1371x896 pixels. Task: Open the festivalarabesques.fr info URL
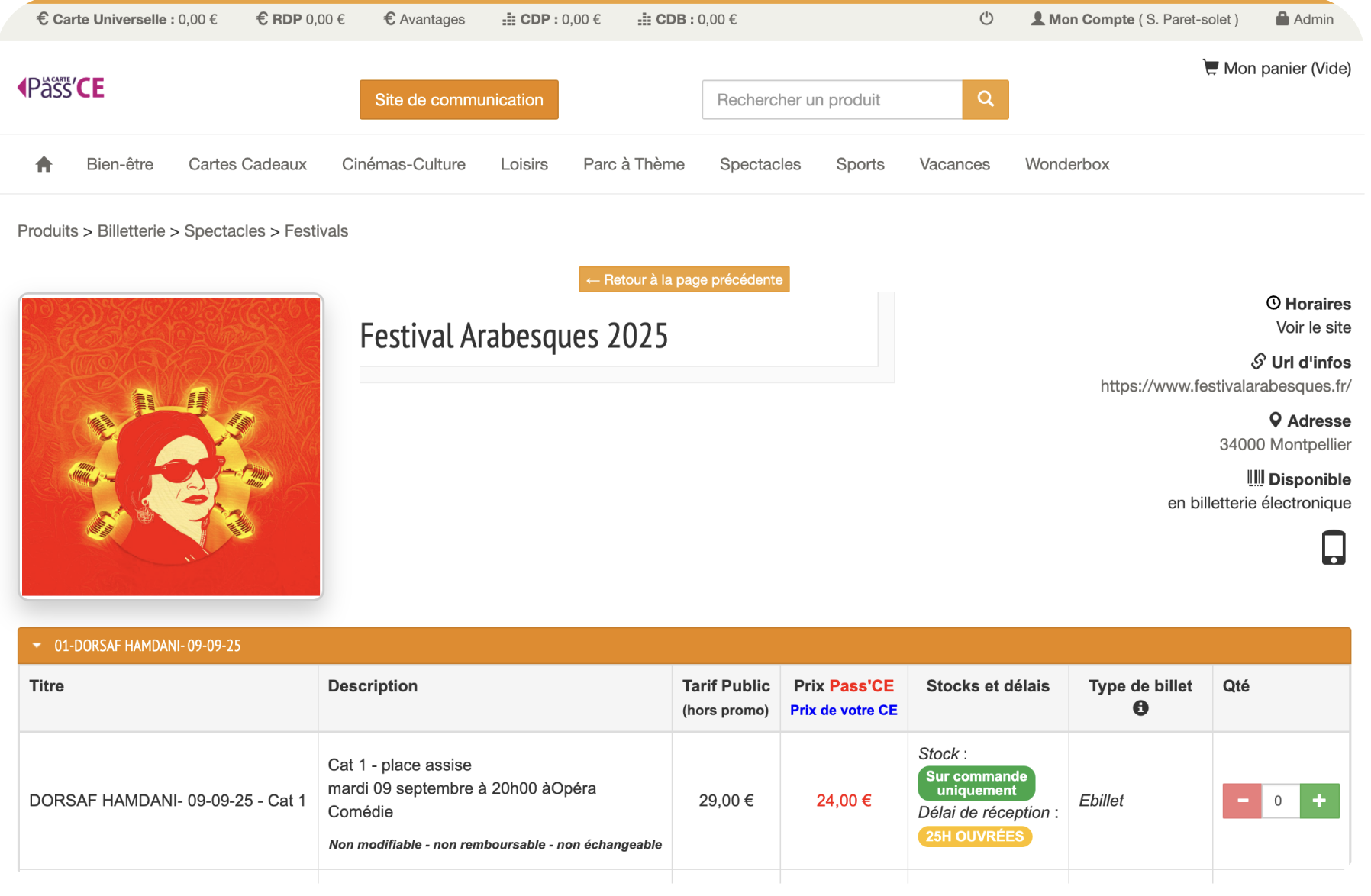1226,385
